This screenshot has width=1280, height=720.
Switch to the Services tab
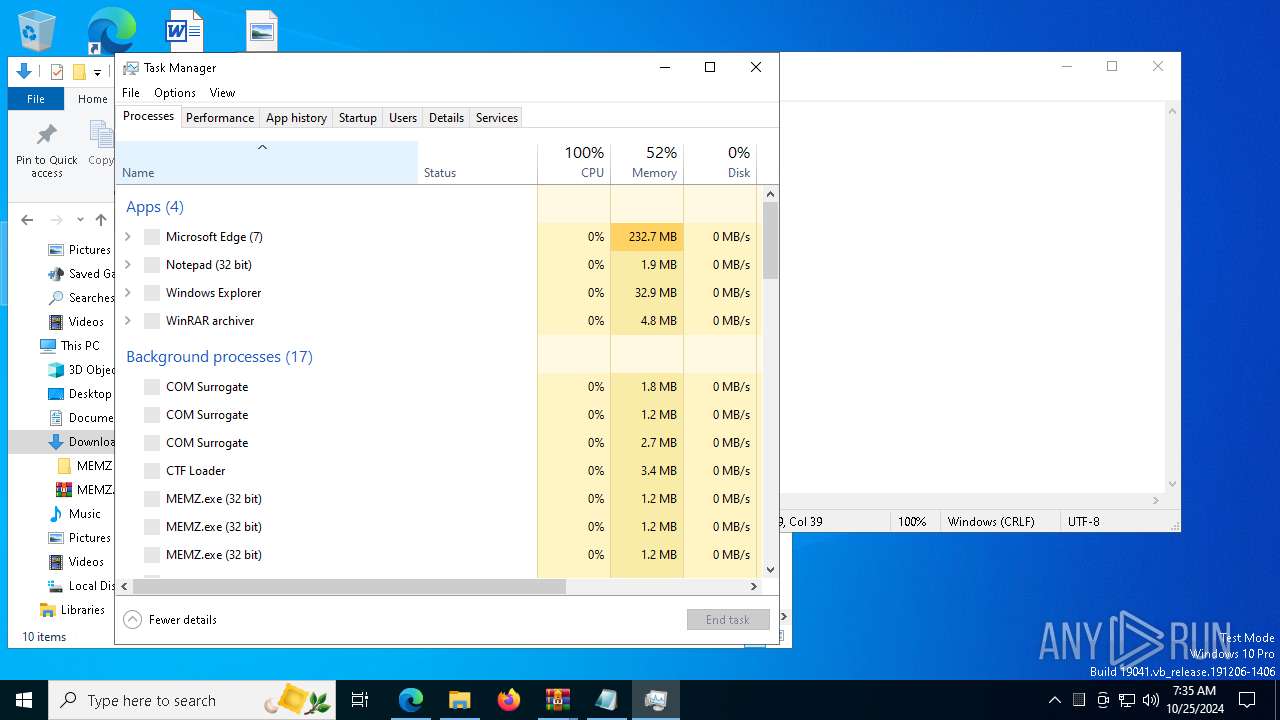[x=497, y=118]
